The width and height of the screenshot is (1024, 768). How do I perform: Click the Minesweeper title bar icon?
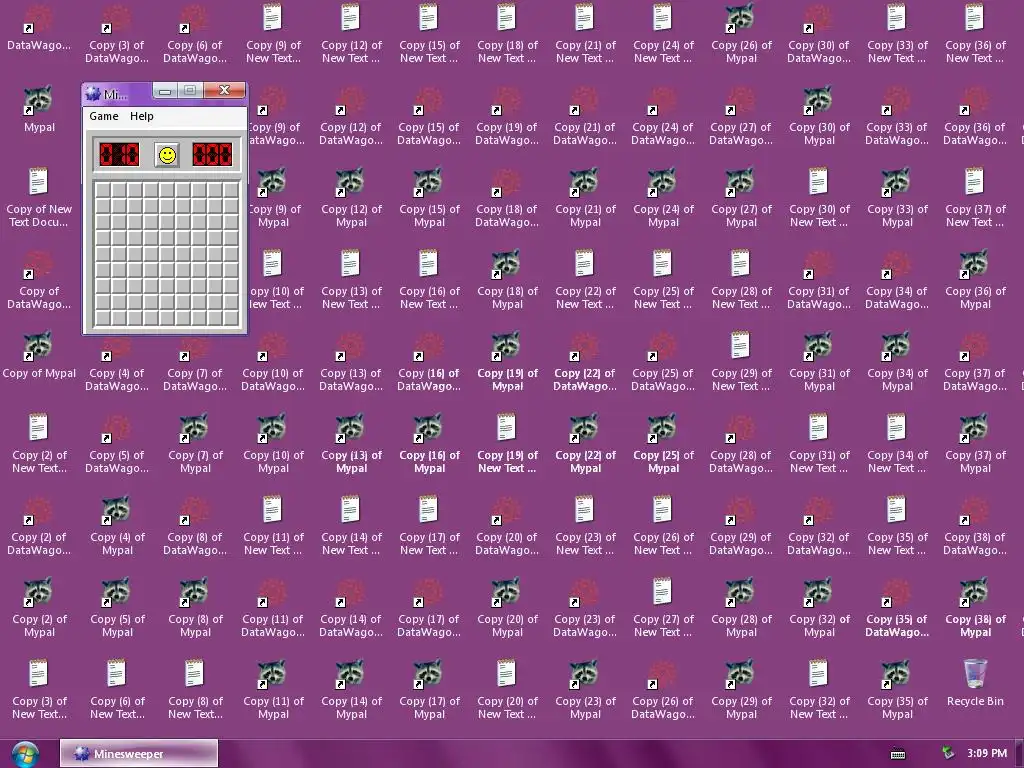[x=93, y=94]
